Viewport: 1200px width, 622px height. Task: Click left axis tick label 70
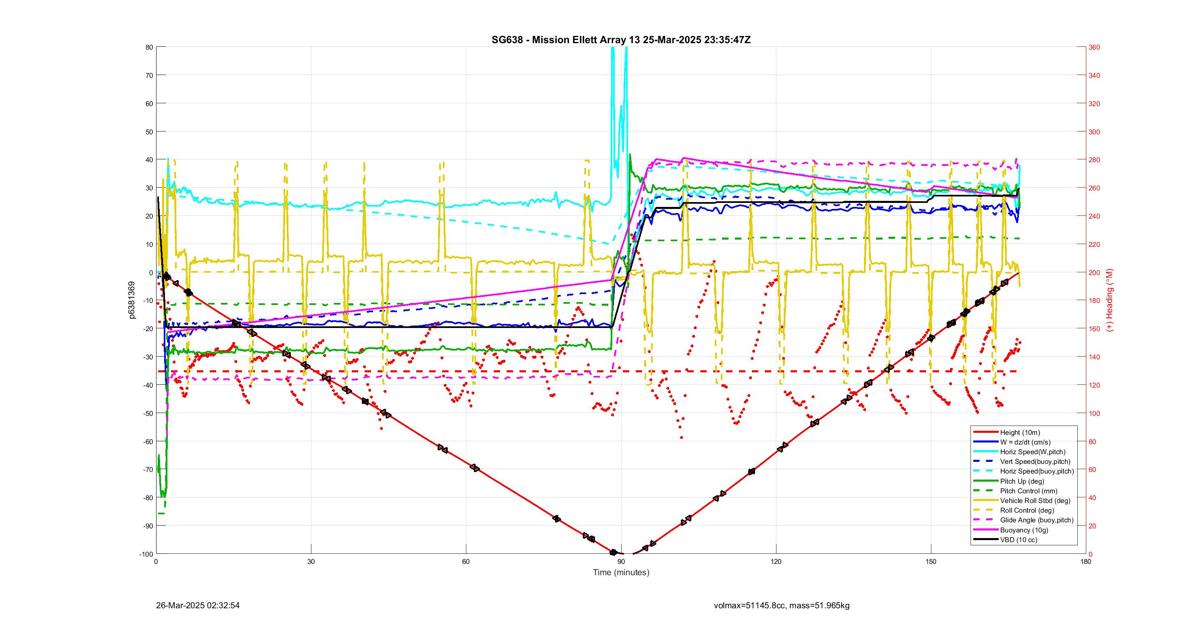[149, 75]
